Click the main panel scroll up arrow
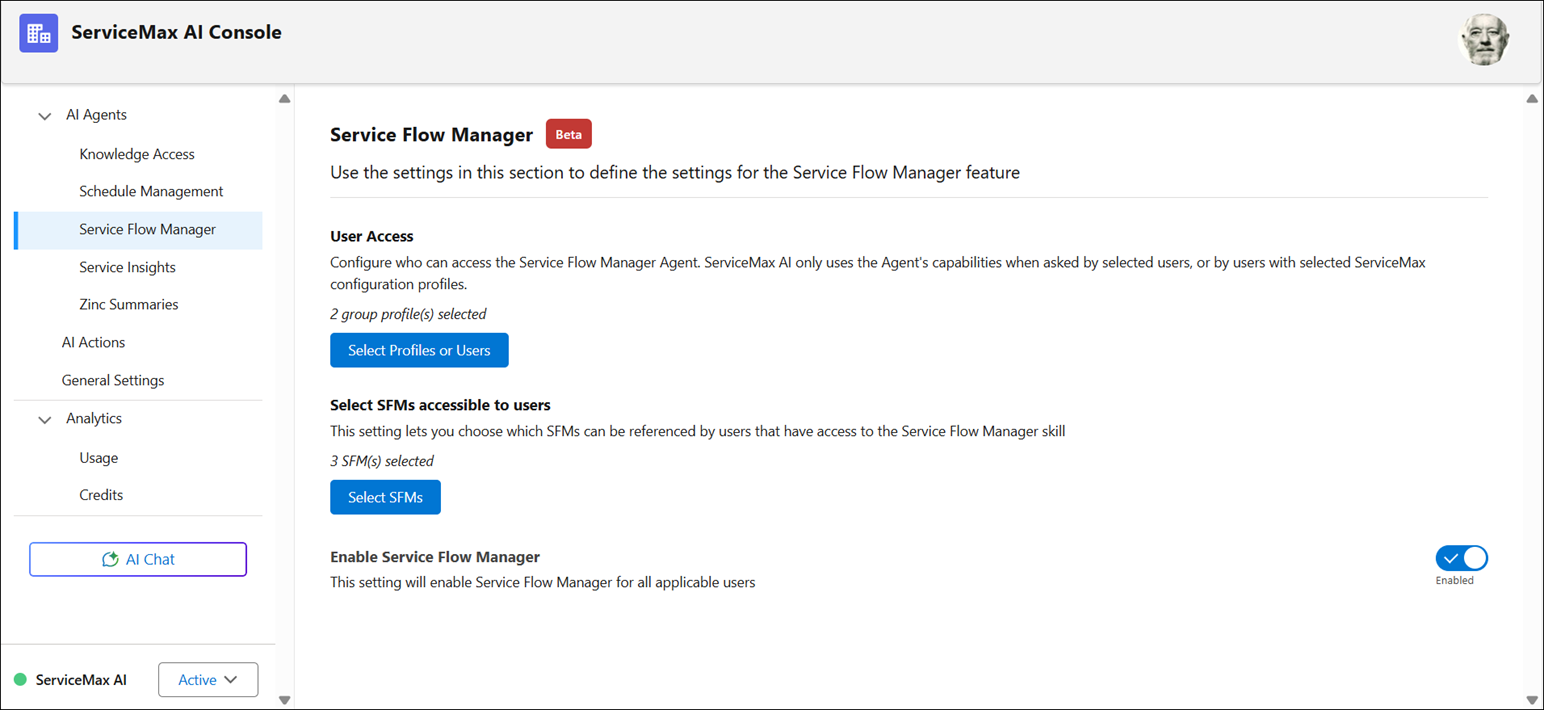The width and height of the screenshot is (1544, 710). tap(1532, 98)
